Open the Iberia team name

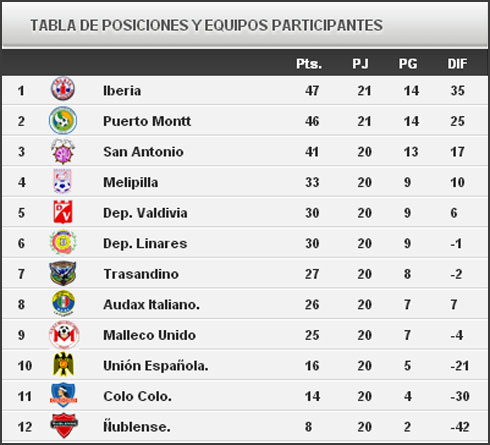(122, 91)
